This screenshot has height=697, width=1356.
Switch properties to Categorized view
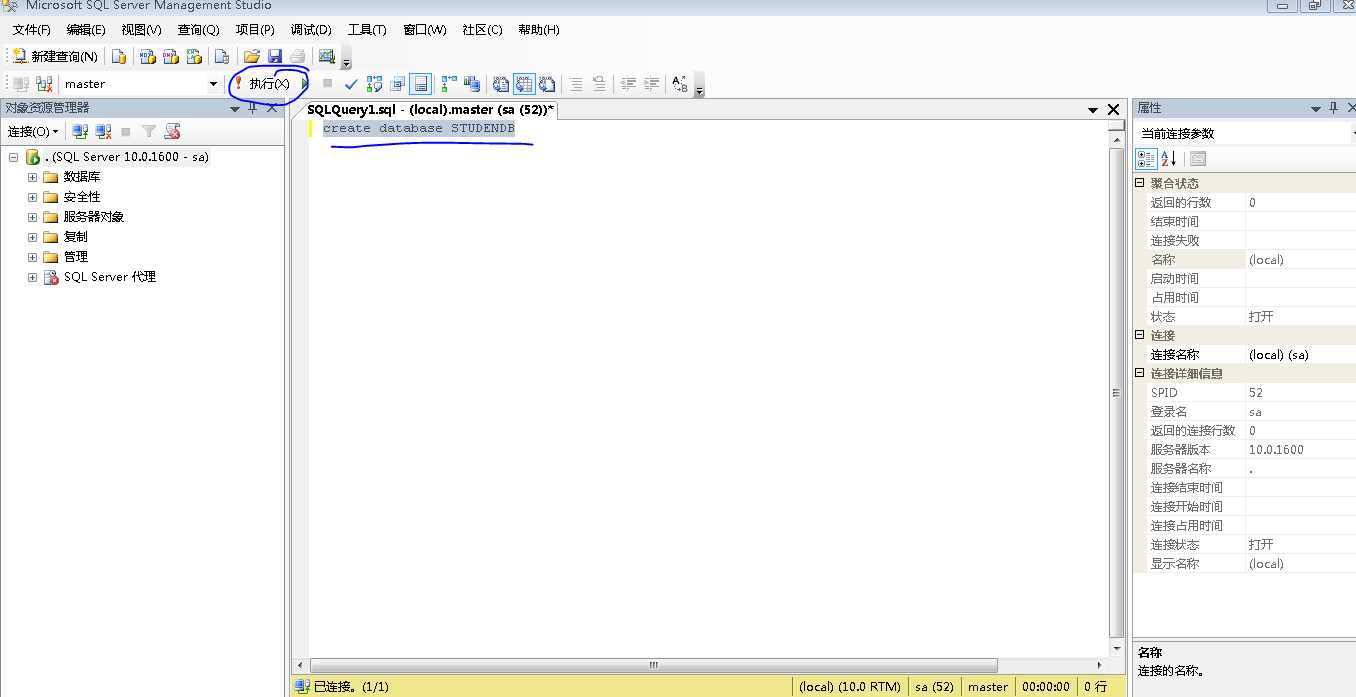[x=1147, y=159]
